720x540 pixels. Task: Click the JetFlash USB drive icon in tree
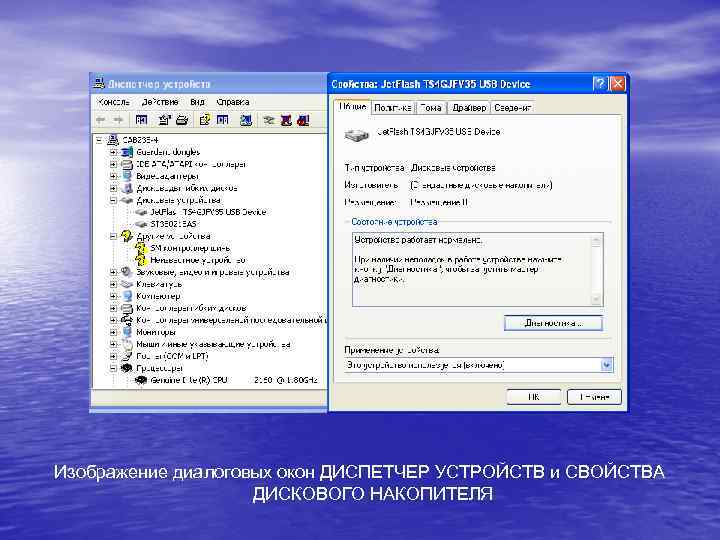click(x=141, y=212)
